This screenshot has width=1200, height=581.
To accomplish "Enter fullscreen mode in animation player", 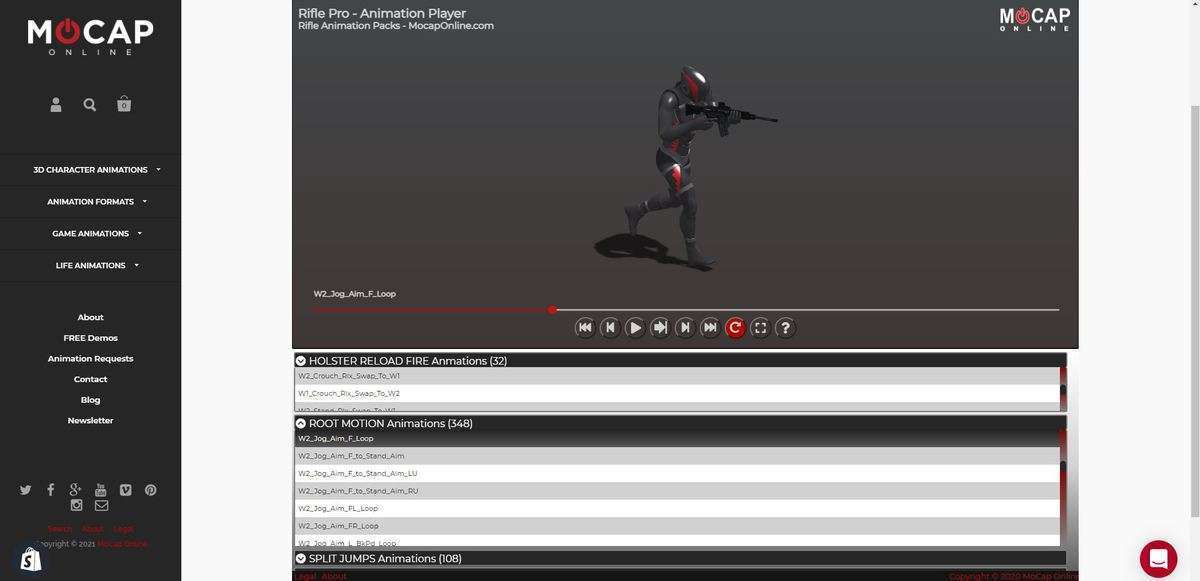I will (760, 327).
